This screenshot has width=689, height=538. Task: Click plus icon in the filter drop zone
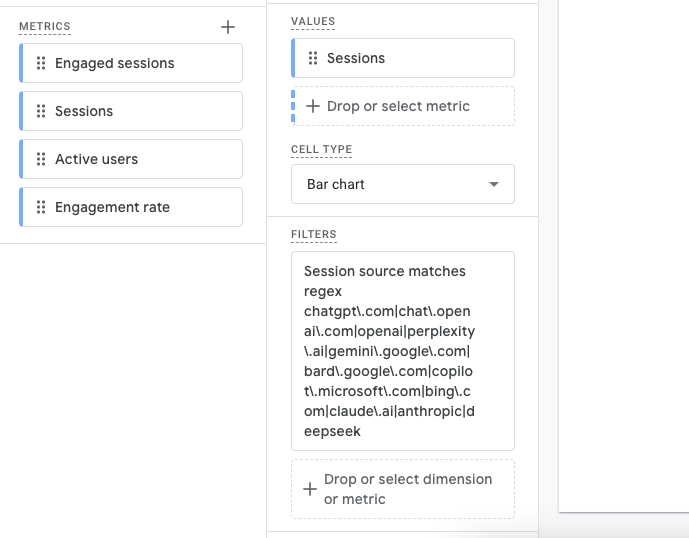coord(309,489)
